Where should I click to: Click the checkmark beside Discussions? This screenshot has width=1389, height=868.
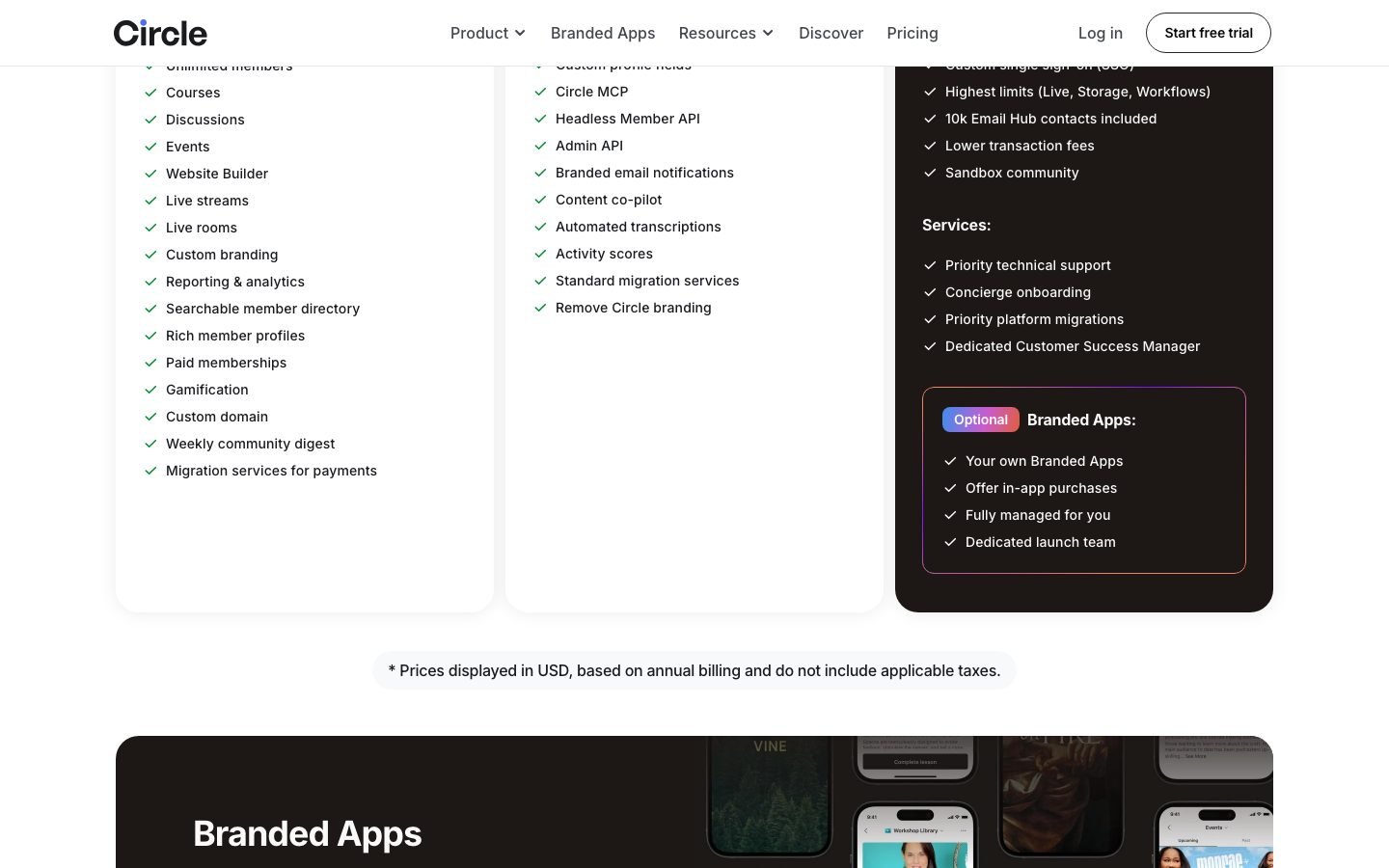tap(150, 120)
